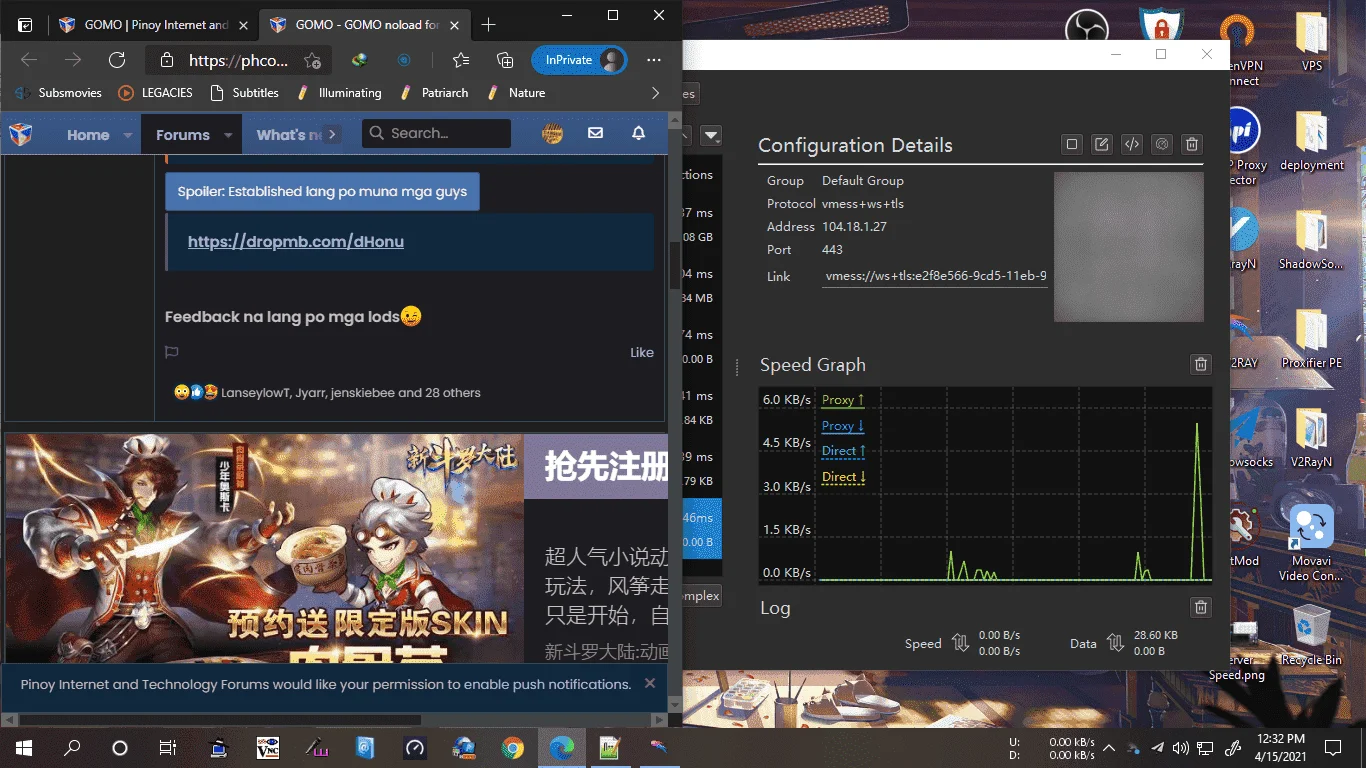Open the Subsmovies bookmark
Viewport: 1366px width, 768px height.
click(58, 93)
